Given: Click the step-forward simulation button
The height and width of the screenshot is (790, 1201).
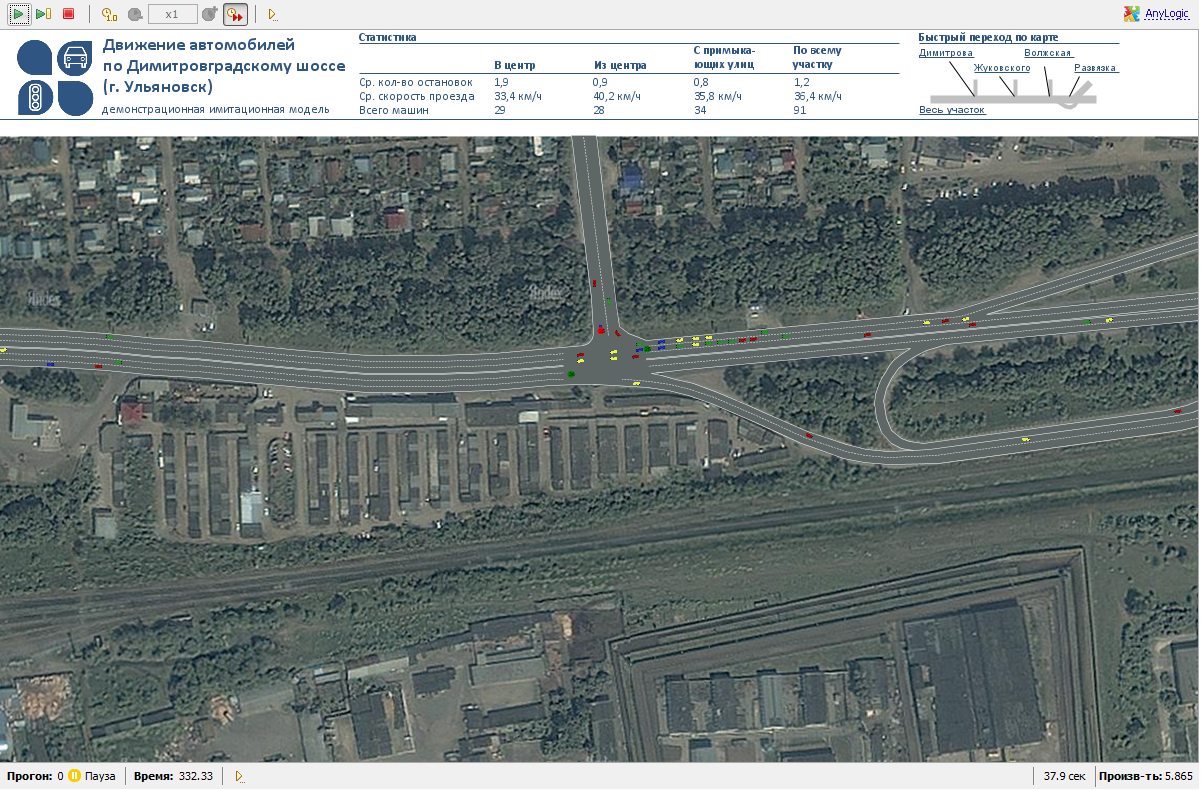Looking at the screenshot, I should pos(43,14).
